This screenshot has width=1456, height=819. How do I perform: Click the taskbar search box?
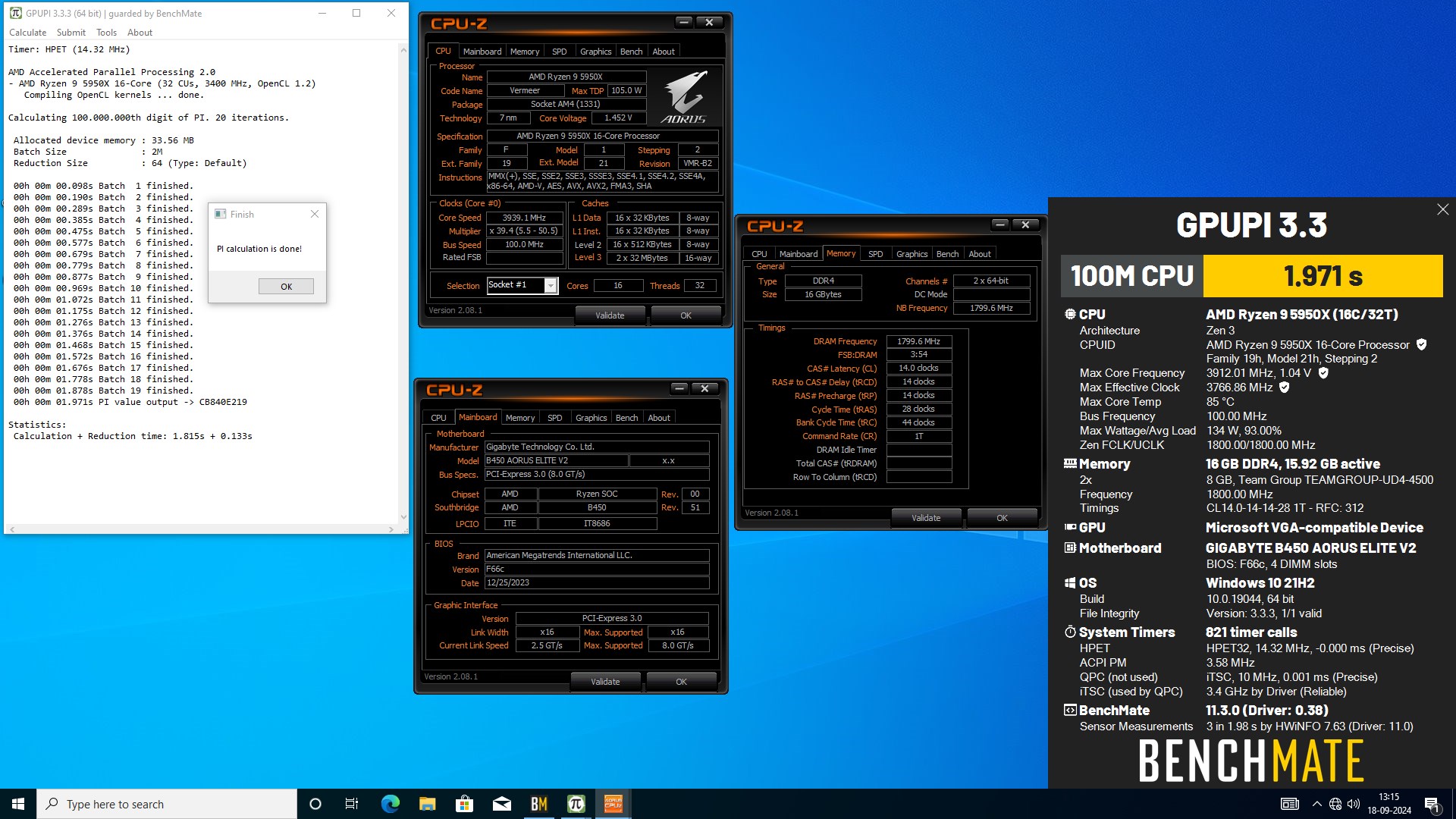point(167,804)
